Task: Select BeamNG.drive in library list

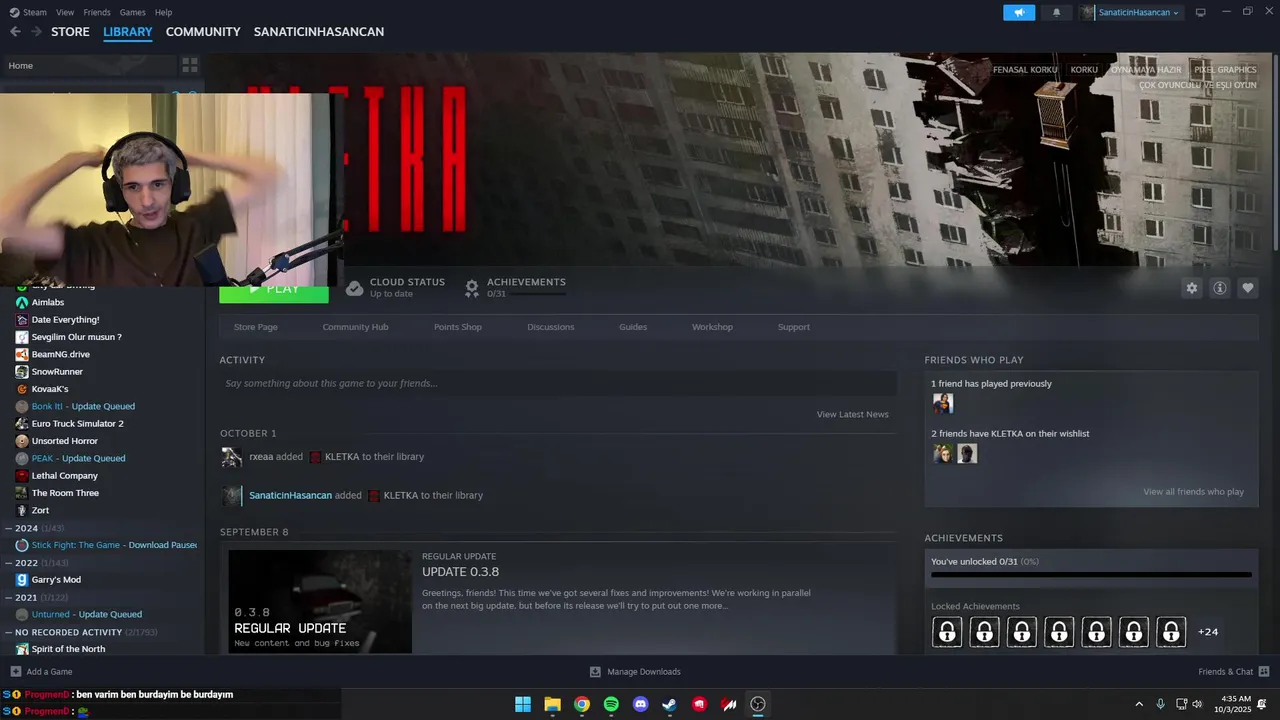Action: click(60, 354)
